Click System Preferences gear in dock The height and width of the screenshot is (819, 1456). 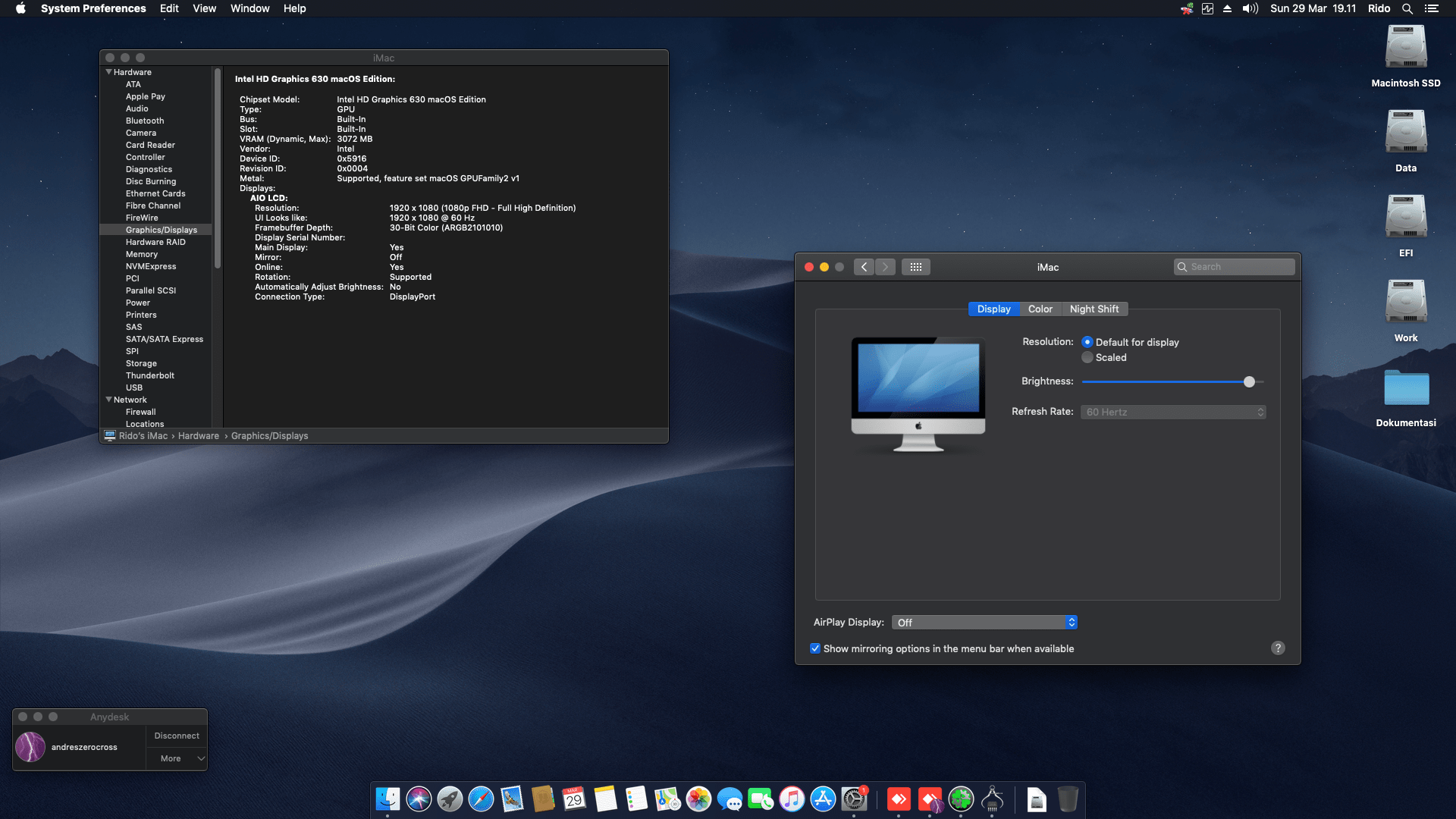pyautogui.click(x=854, y=799)
